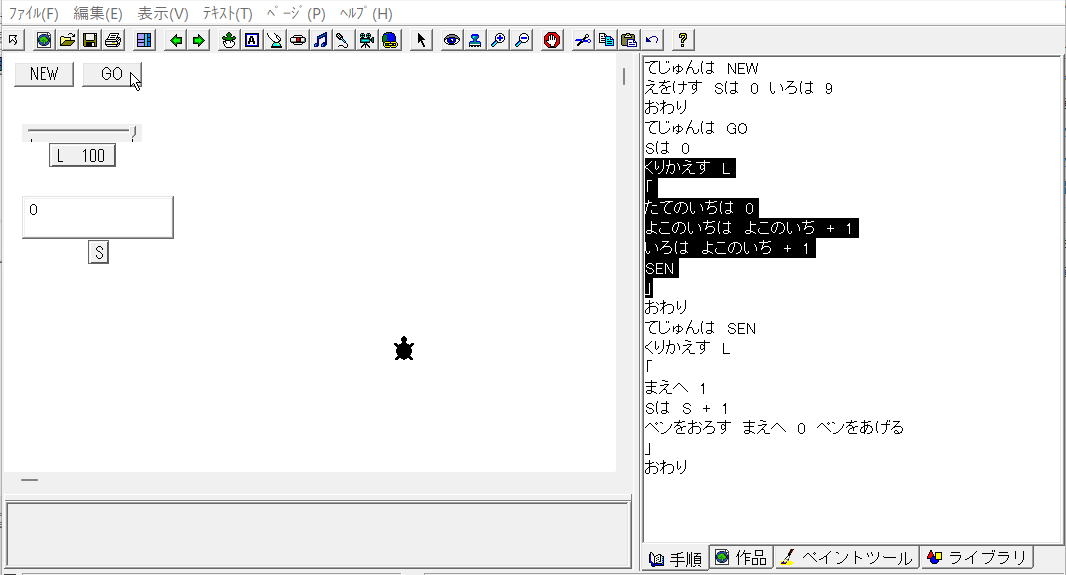Click the first toolbar icon with small arrow
This screenshot has height=575, width=1066.
(13, 40)
